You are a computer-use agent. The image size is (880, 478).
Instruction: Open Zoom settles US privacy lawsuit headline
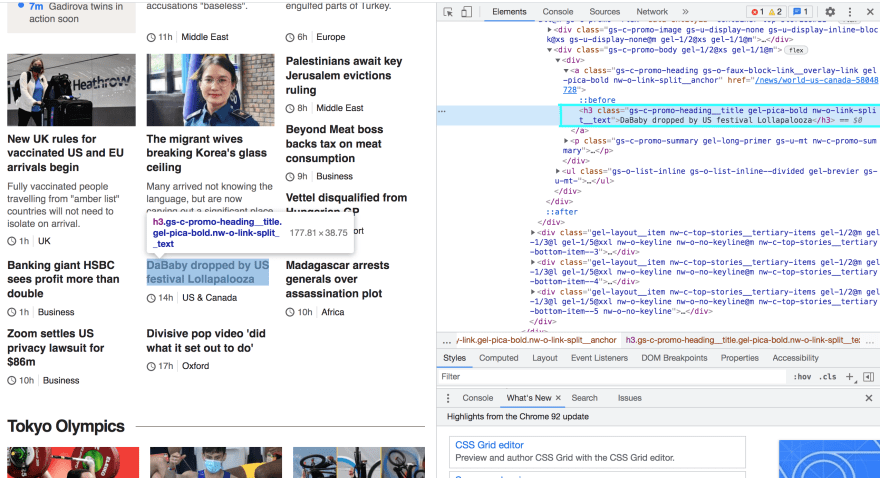56,347
